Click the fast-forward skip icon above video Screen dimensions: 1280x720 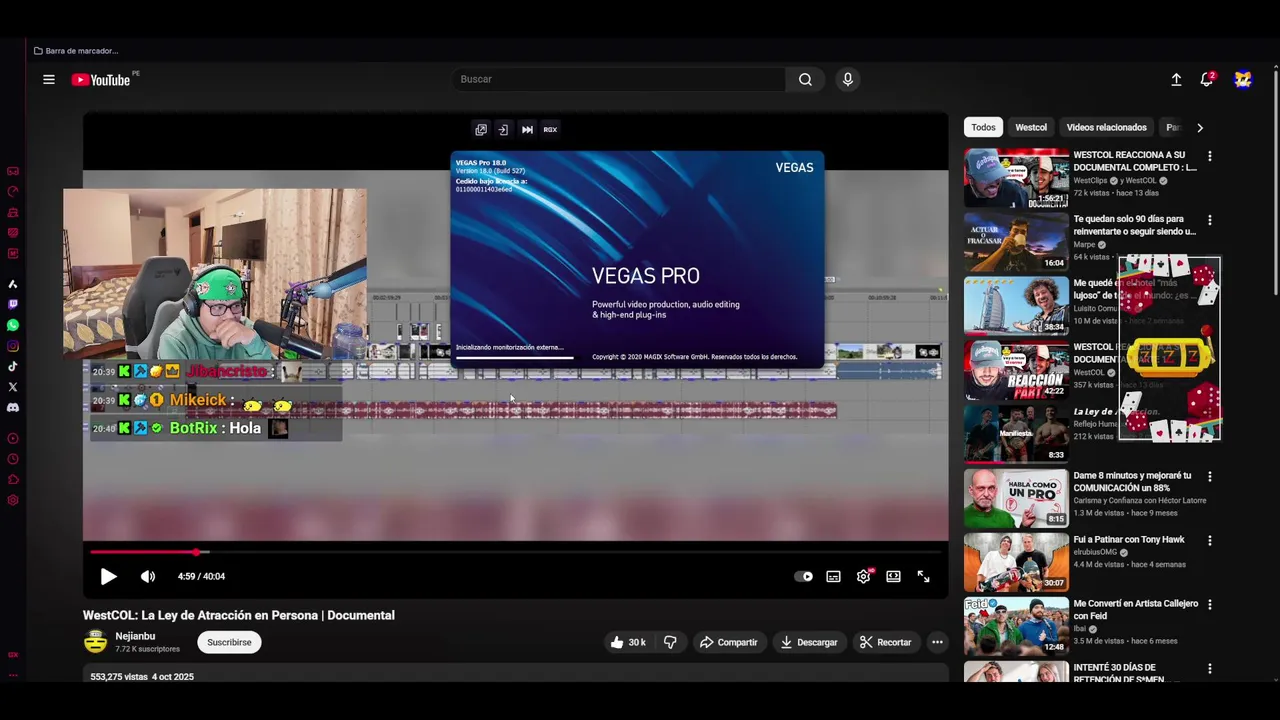pos(527,129)
